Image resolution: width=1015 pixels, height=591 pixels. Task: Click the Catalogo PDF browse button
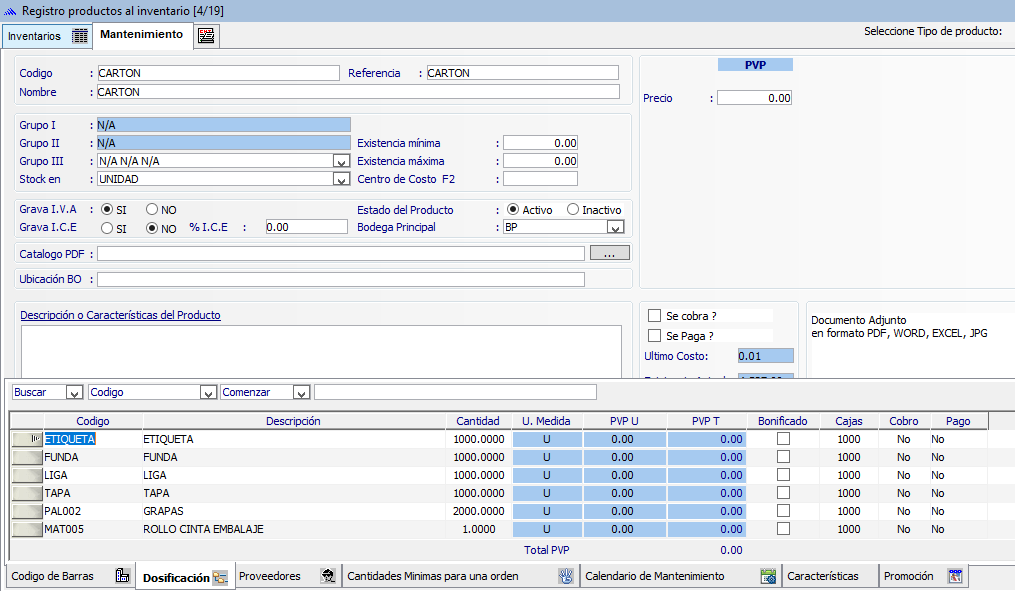tap(610, 253)
